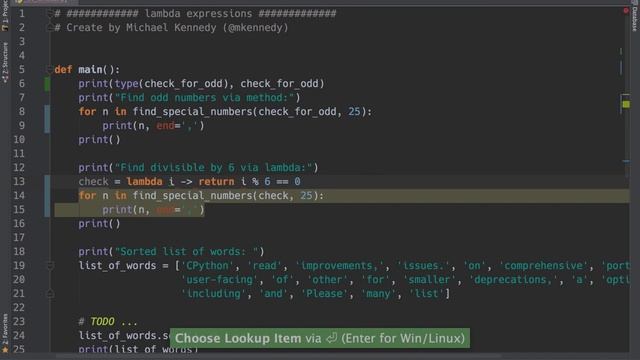This screenshot has height=360, width=640.
Task: Click the red error indicator above scrollbar
Action: (x=626, y=11)
